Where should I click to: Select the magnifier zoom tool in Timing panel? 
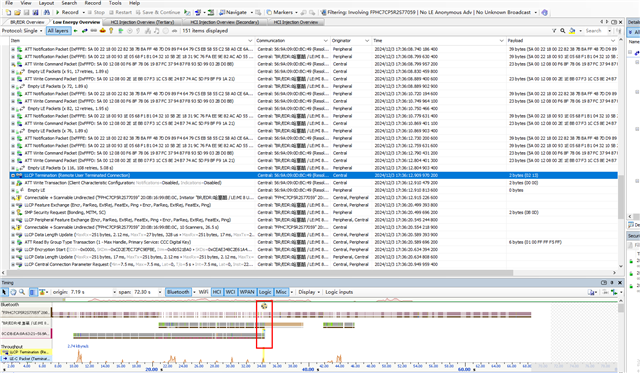tap(22, 292)
